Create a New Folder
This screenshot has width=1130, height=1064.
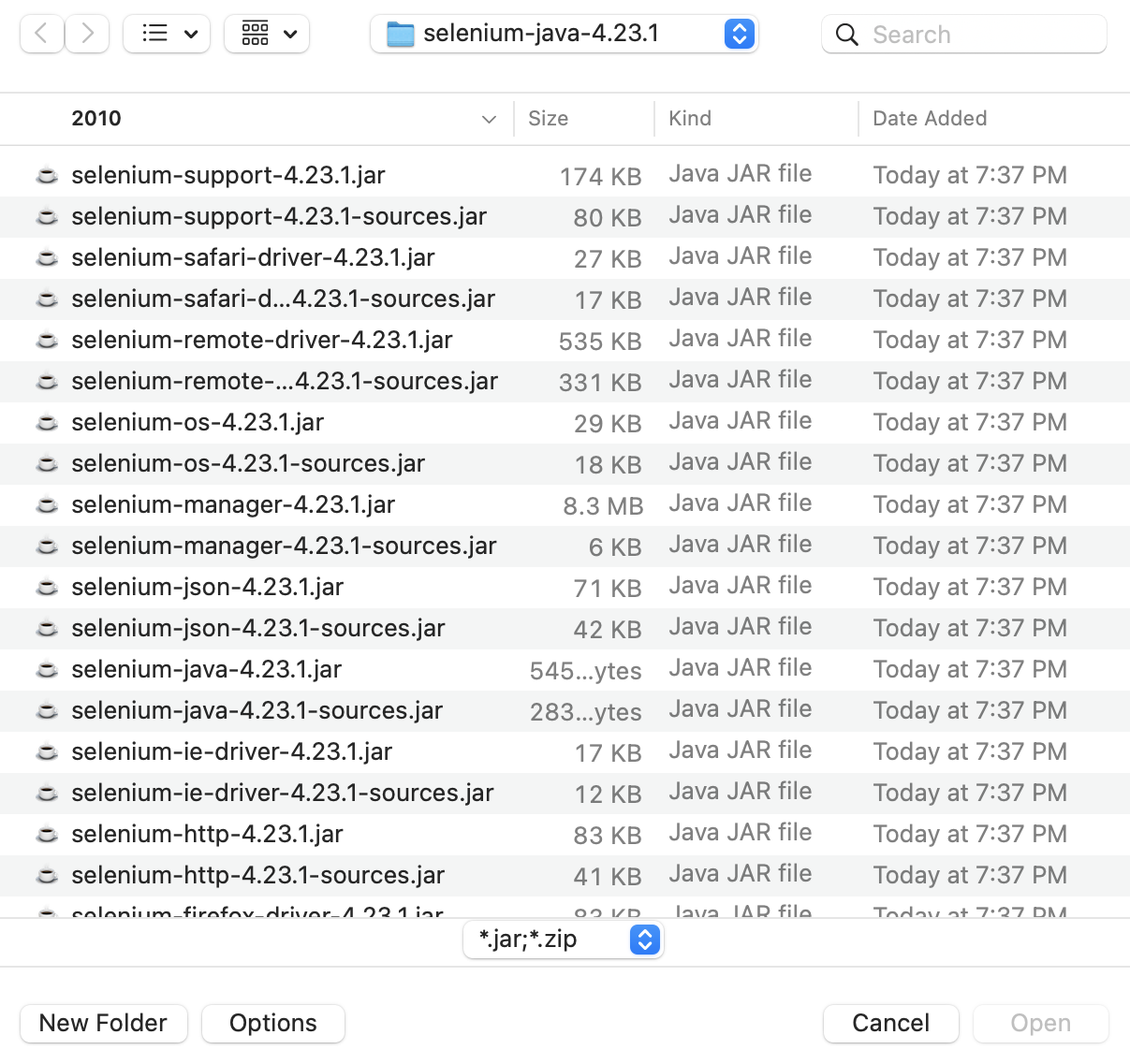(x=103, y=1023)
